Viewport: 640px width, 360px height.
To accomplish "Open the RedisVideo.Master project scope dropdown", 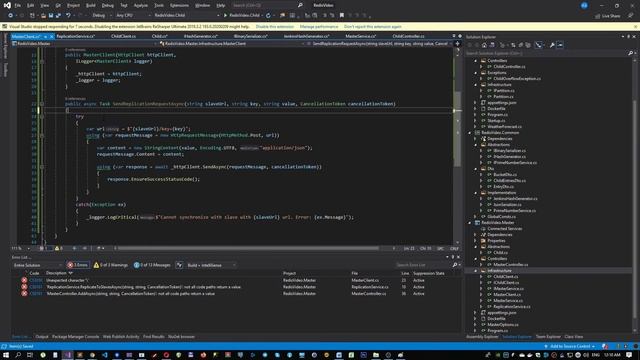I will [x=85, y=44].
